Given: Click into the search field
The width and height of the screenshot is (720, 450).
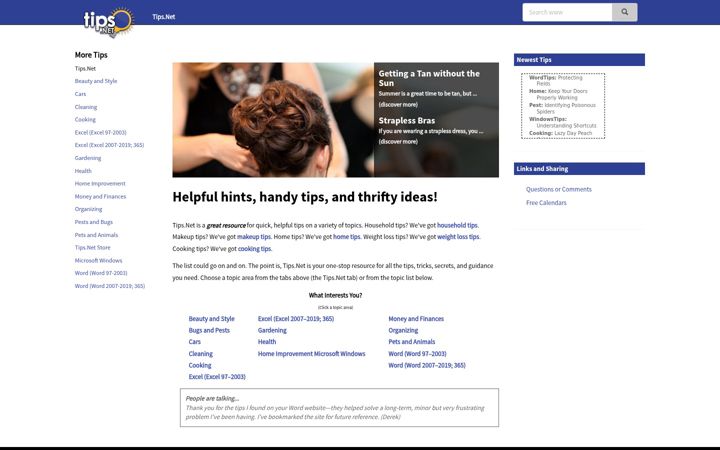Looking at the screenshot, I should [x=567, y=12].
